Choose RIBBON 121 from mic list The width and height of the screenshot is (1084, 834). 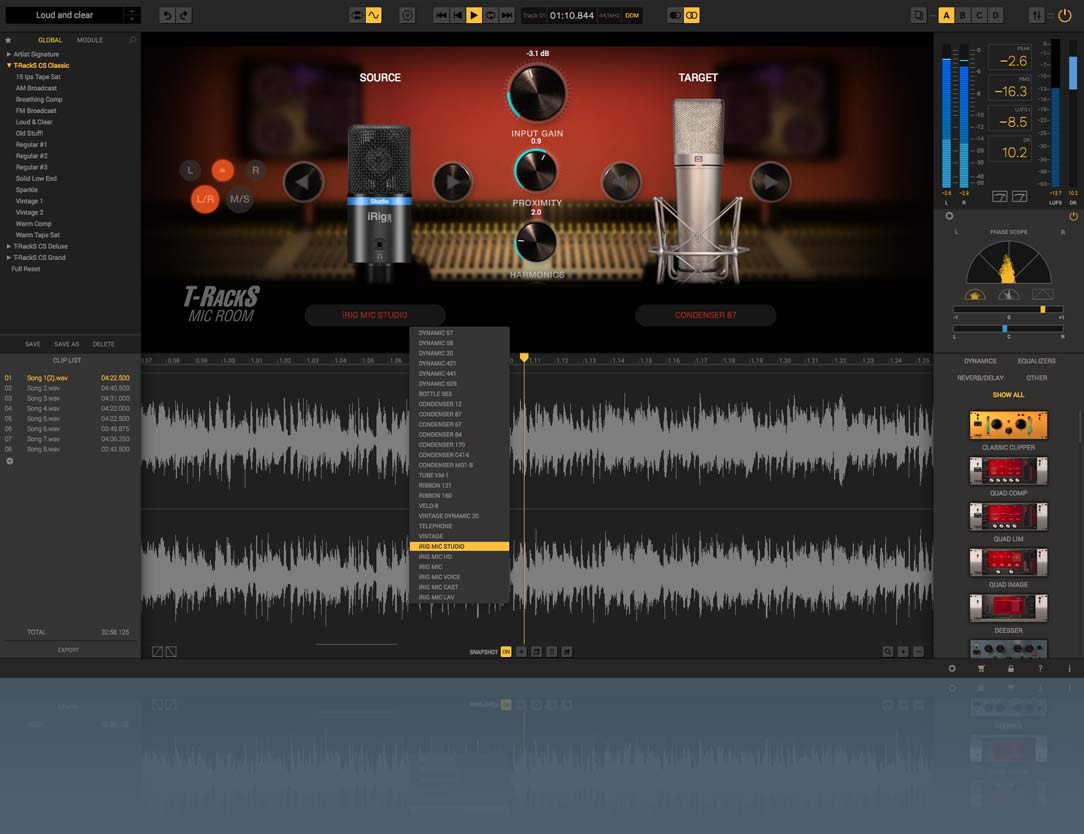(459, 485)
